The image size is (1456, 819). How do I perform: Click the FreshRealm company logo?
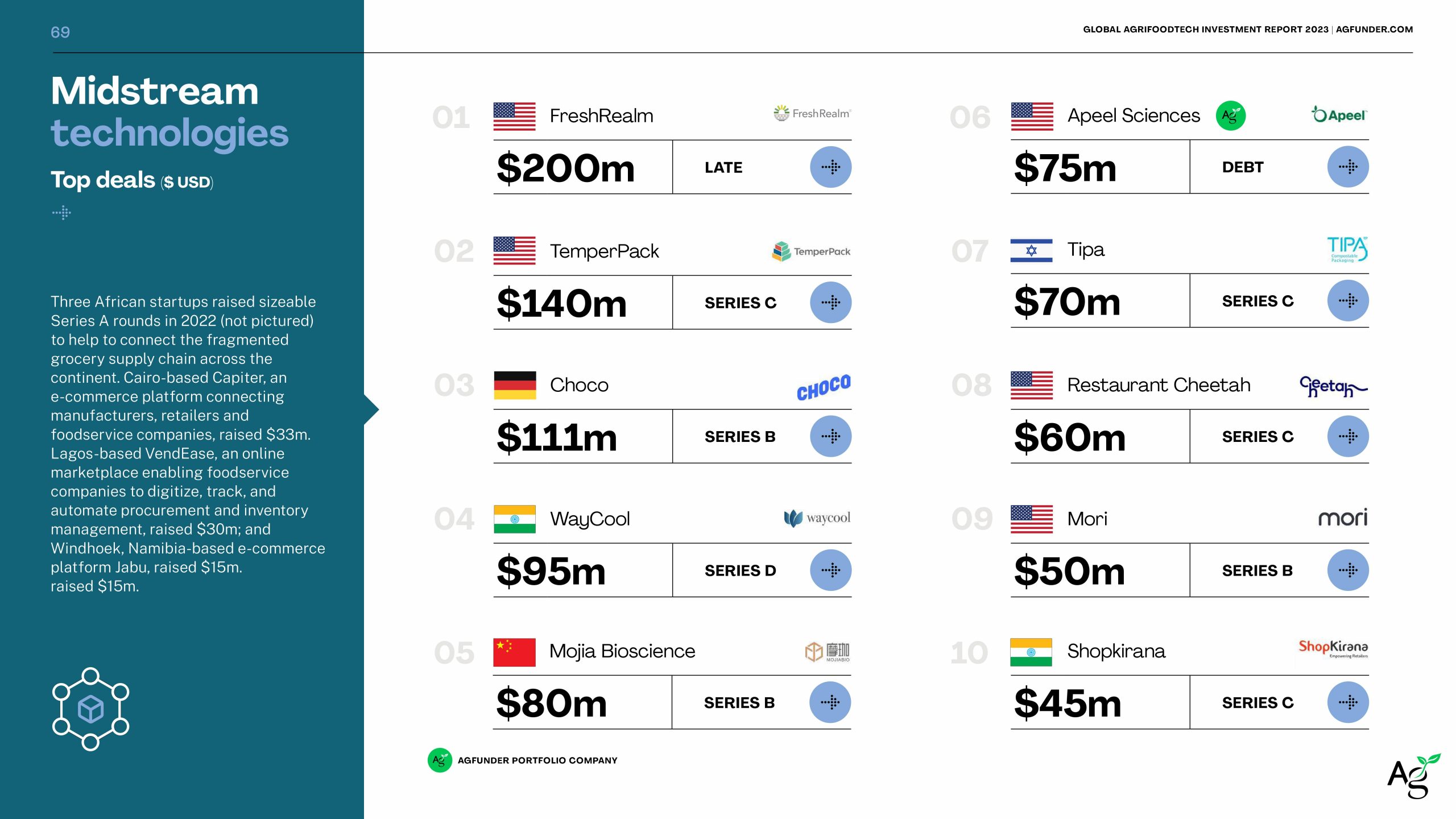click(x=812, y=113)
